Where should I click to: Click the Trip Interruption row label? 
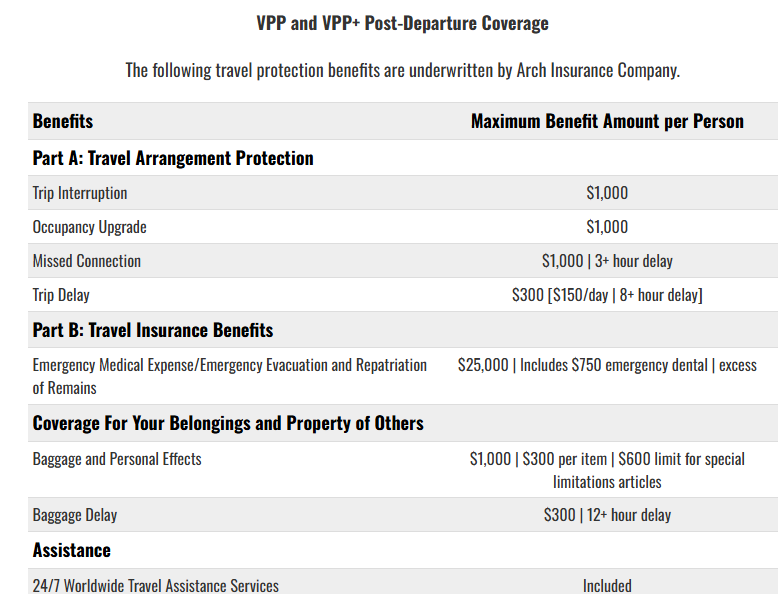pyautogui.click(x=80, y=193)
